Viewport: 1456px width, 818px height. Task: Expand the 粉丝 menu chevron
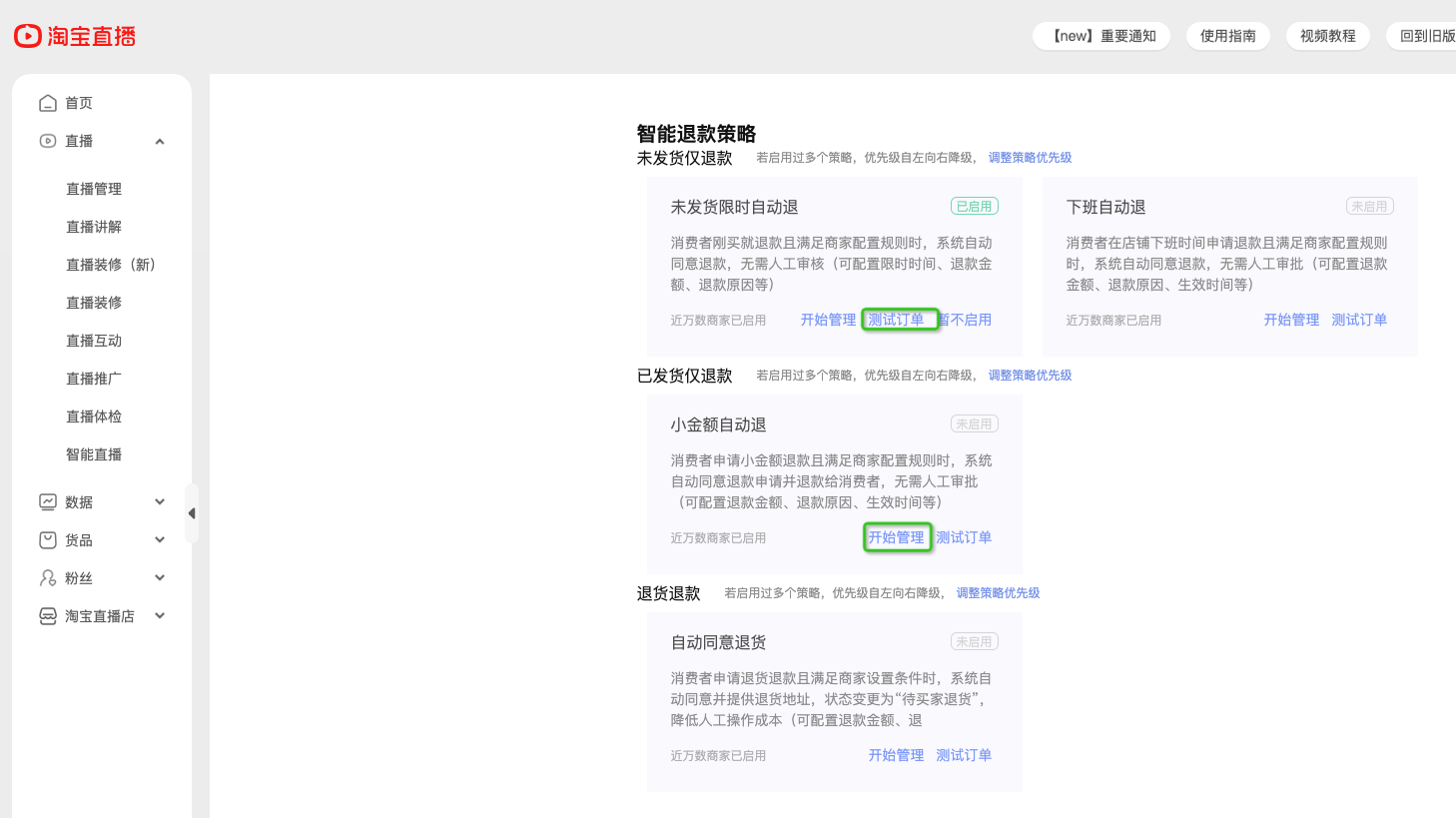tap(160, 578)
